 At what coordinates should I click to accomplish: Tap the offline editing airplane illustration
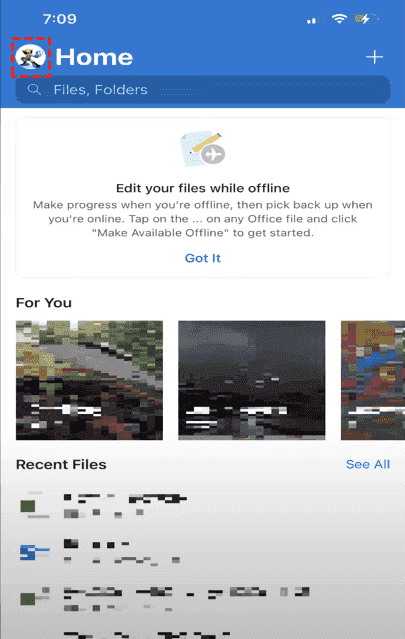pos(203,149)
